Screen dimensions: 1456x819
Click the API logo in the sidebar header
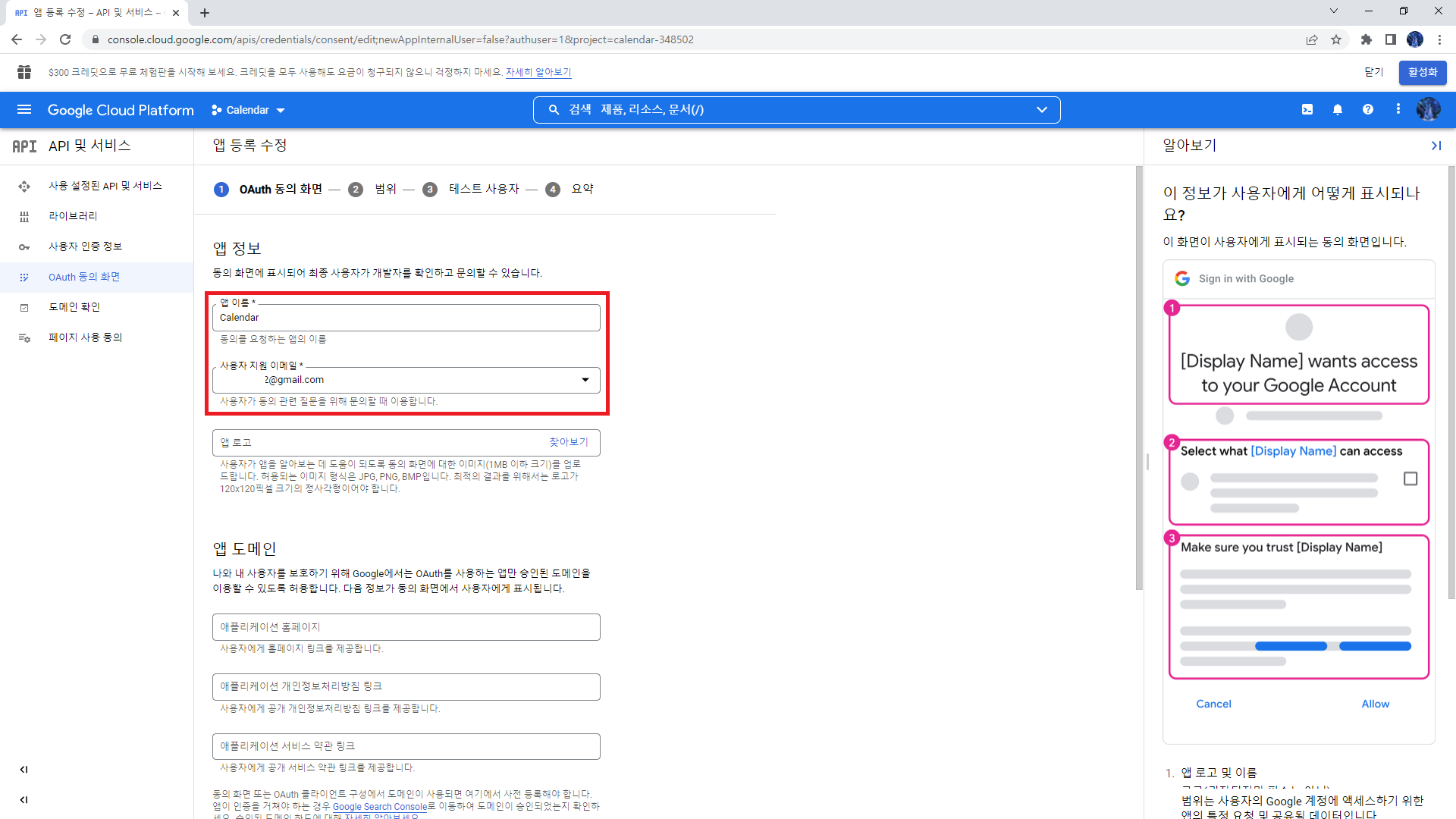(24, 146)
